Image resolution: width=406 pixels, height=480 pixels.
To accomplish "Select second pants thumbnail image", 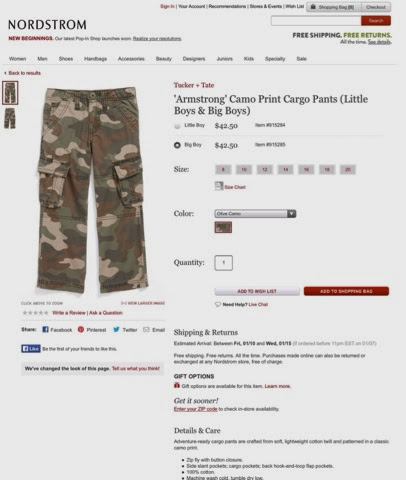I will [x=10, y=118].
